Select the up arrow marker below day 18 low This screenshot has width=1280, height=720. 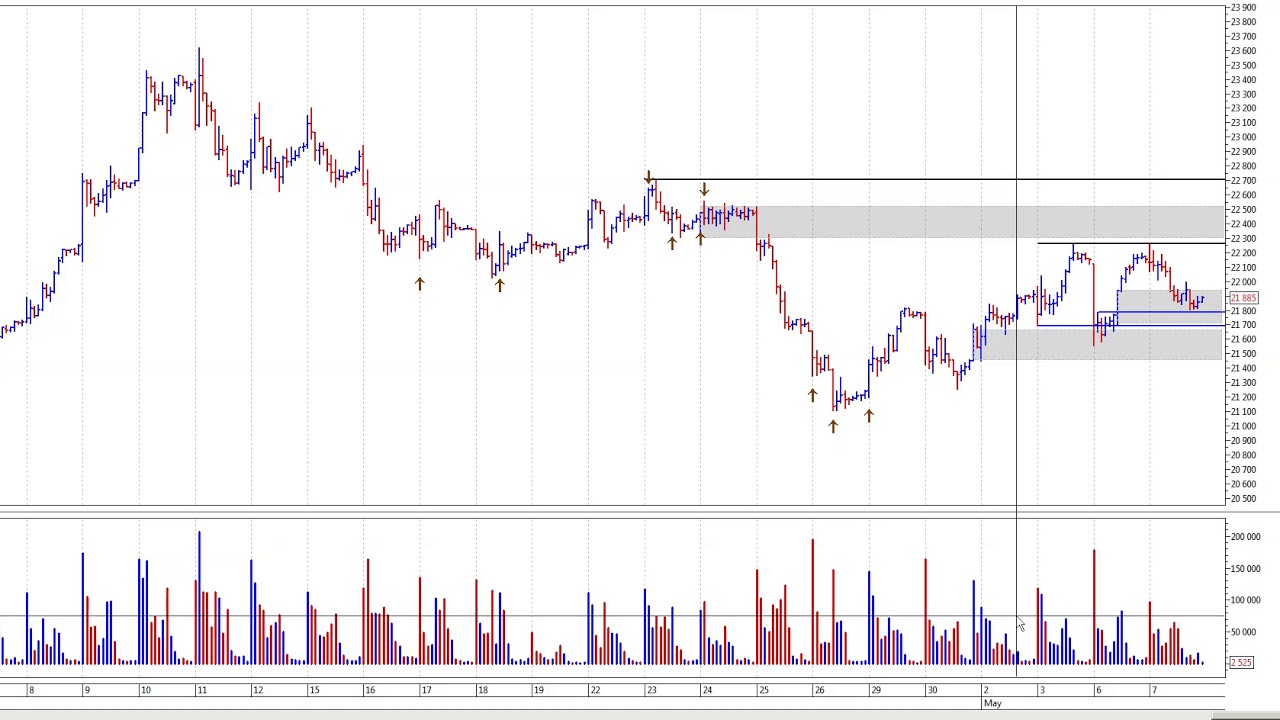(x=499, y=285)
